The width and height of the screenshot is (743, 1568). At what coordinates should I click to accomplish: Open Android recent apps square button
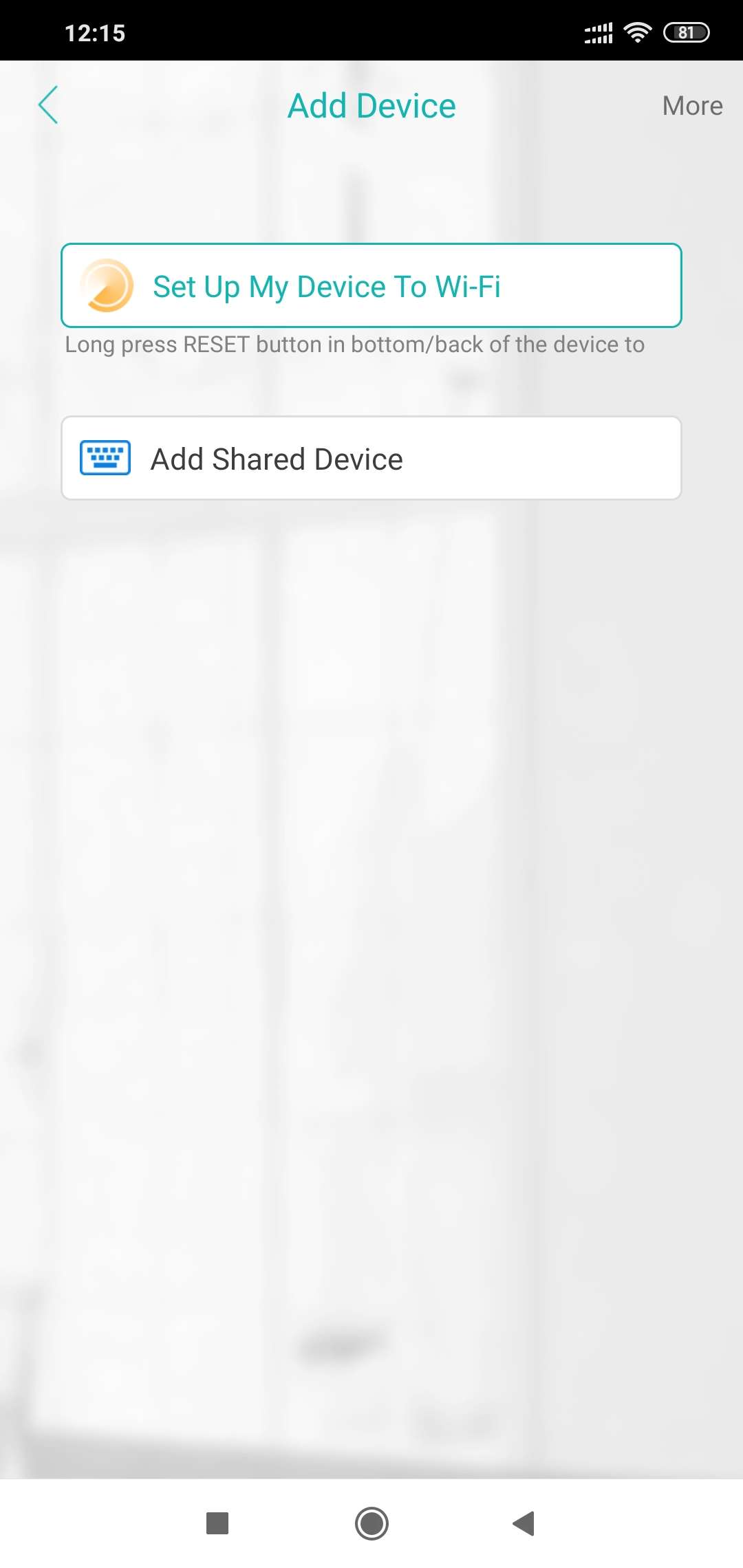click(217, 1523)
